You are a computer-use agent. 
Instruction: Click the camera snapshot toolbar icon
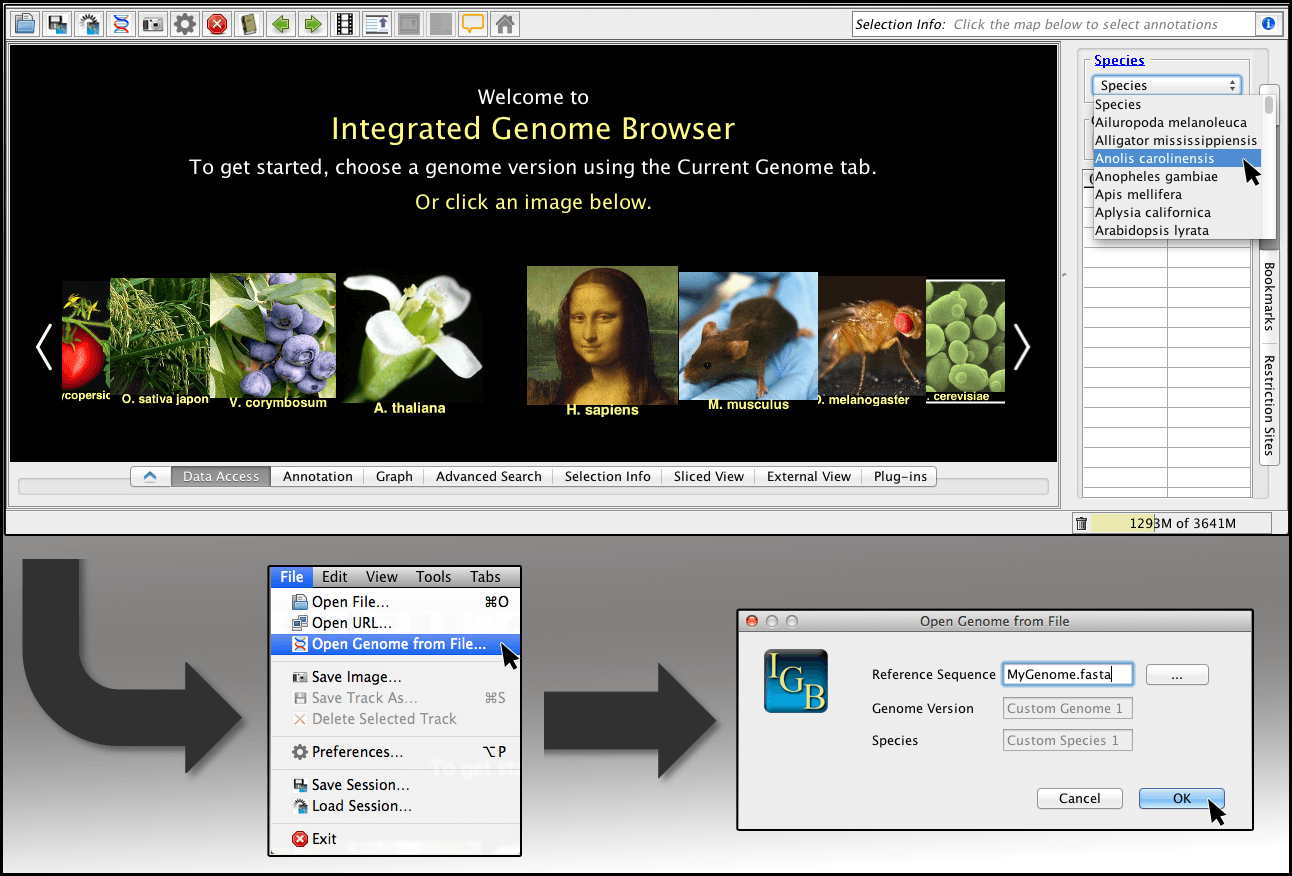pos(153,24)
